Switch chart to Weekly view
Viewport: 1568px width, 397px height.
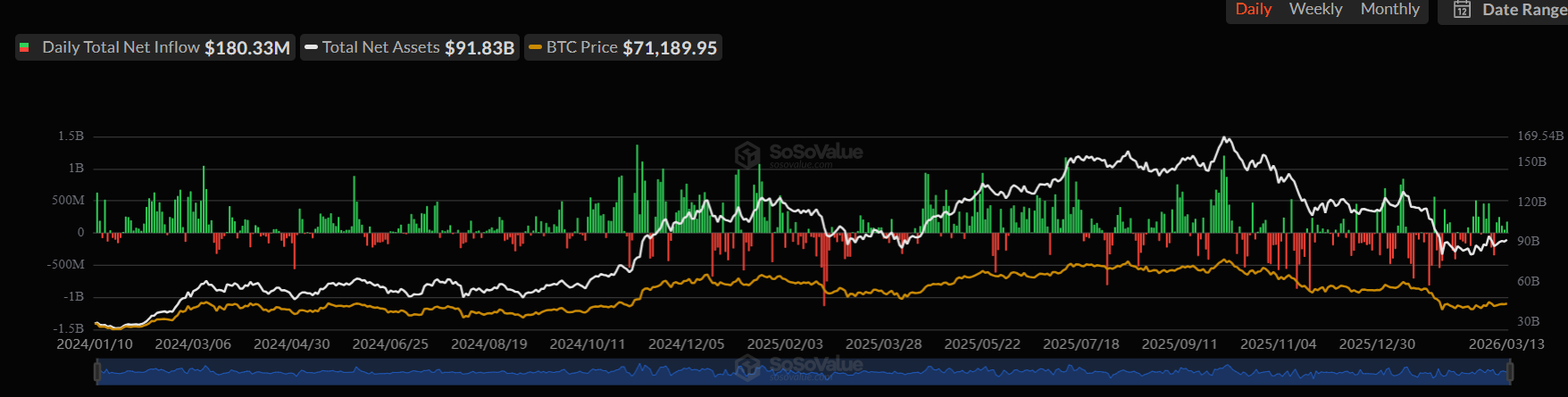pos(1315,9)
